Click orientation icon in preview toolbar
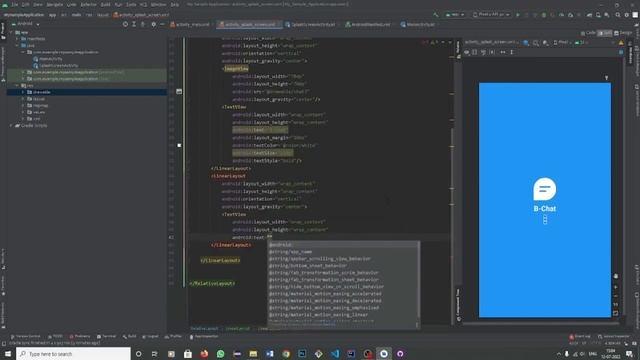The image size is (640, 360). (x=536, y=42)
